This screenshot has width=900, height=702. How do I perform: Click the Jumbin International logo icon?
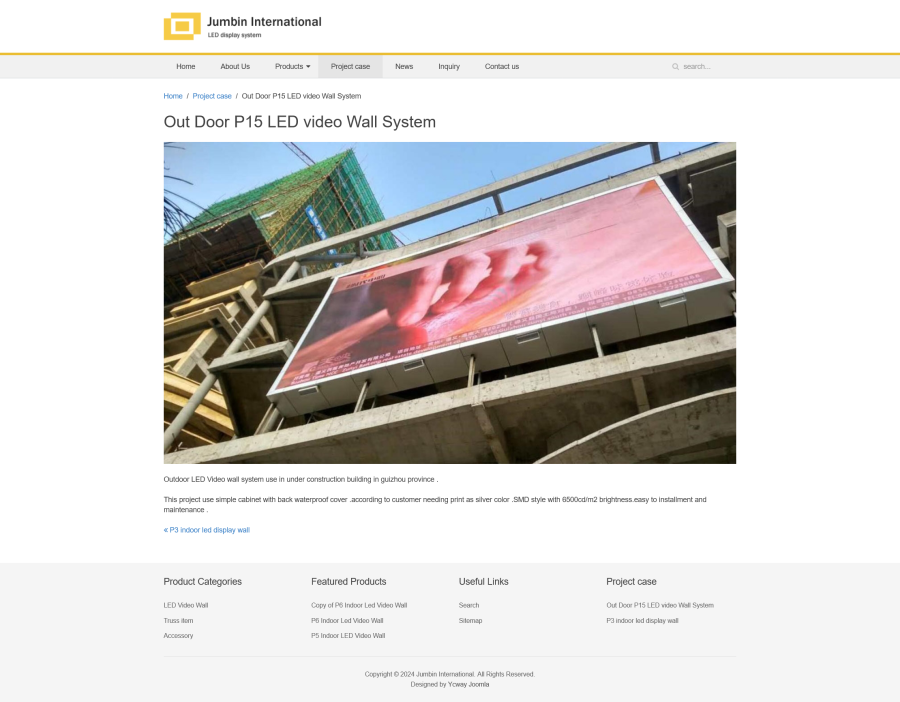click(182, 26)
